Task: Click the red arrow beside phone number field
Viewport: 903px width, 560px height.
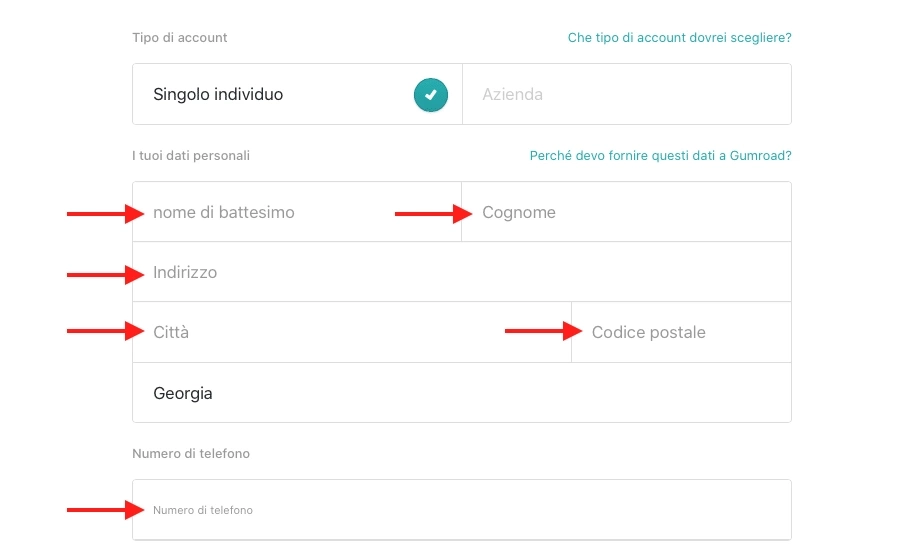Action: click(104, 510)
